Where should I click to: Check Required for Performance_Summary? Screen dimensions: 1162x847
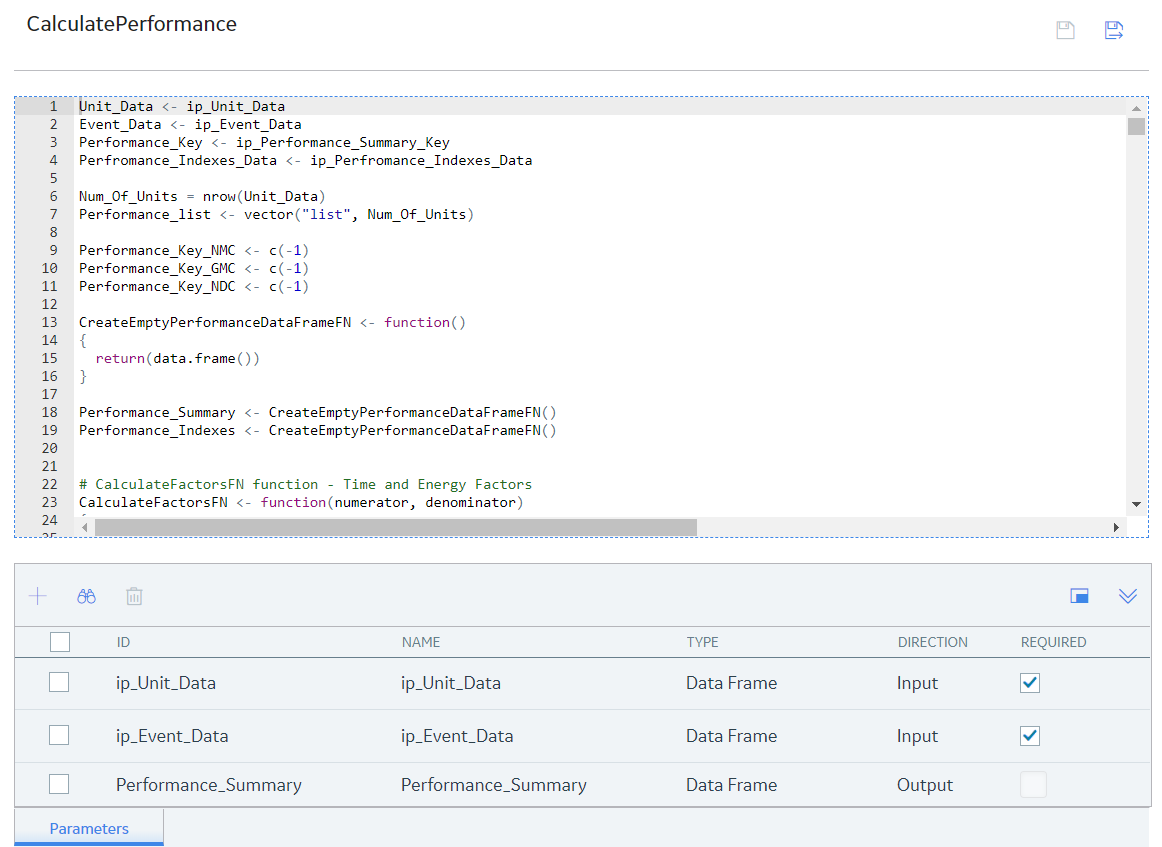pyautogui.click(x=1033, y=784)
